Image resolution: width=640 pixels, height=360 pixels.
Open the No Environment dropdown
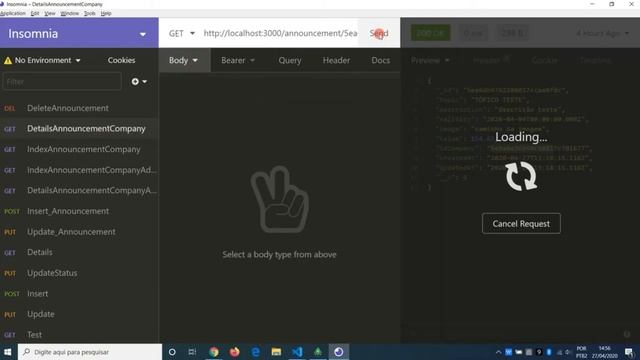(42, 60)
